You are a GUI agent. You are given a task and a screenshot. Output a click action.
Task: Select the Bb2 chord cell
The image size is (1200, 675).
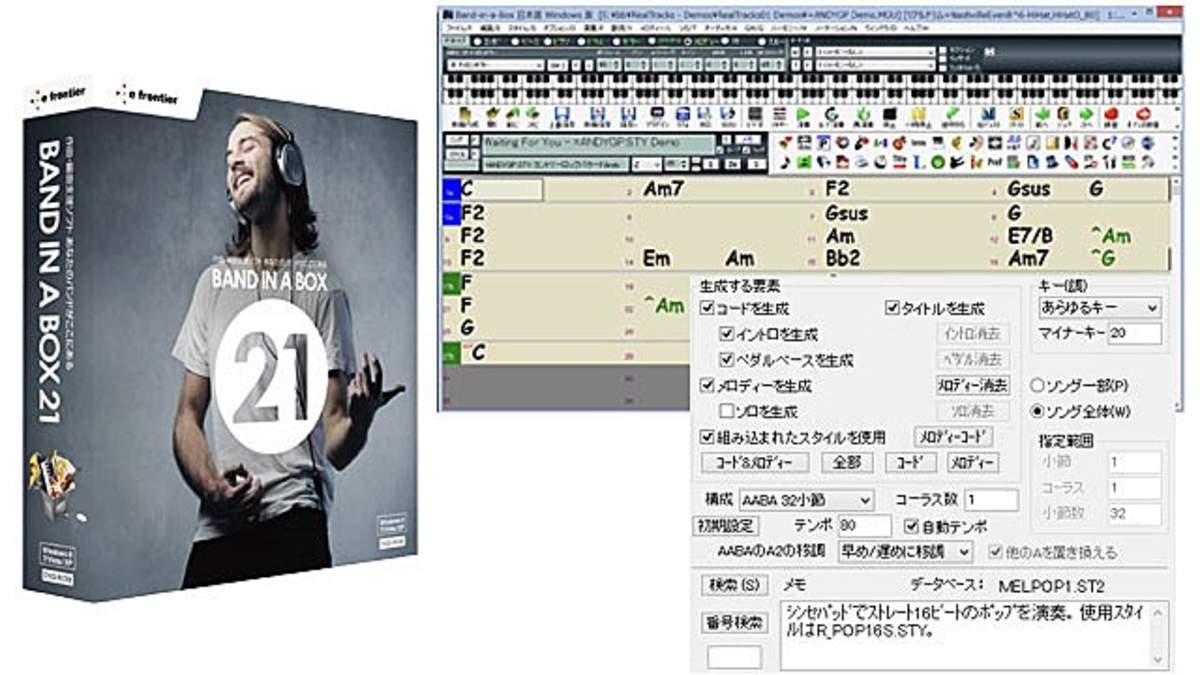pyautogui.click(x=844, y=259)
